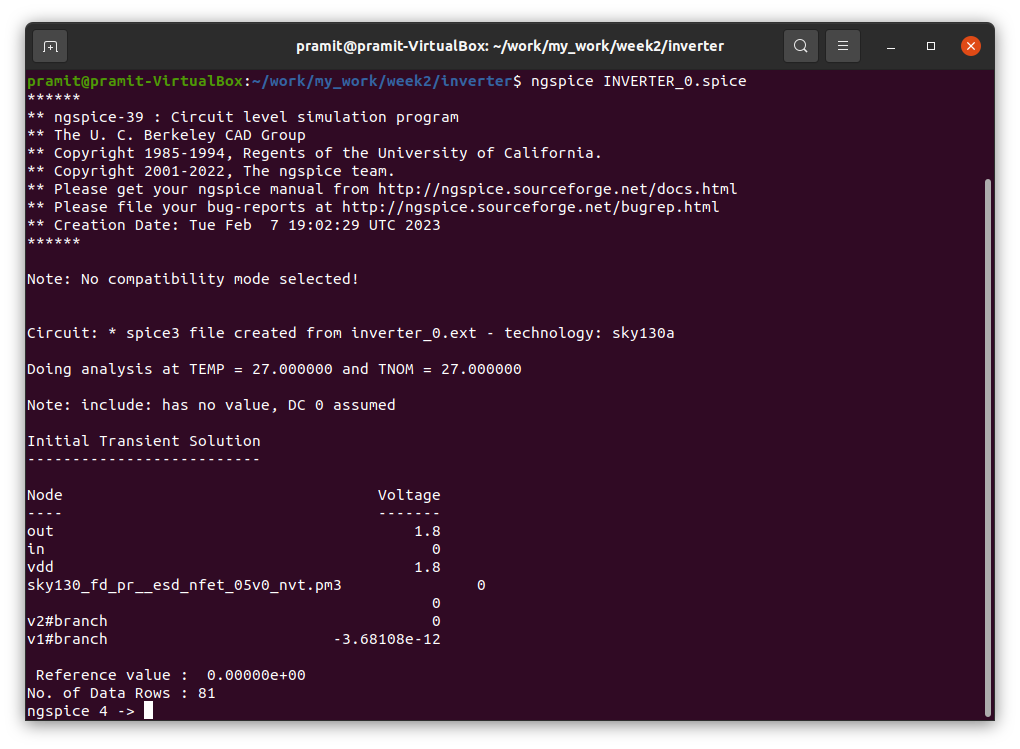Click the 'No. of Data Rows : 81' line
Image resolution: width=1020 pixels, height=749 pixels.
pos(121,694)
